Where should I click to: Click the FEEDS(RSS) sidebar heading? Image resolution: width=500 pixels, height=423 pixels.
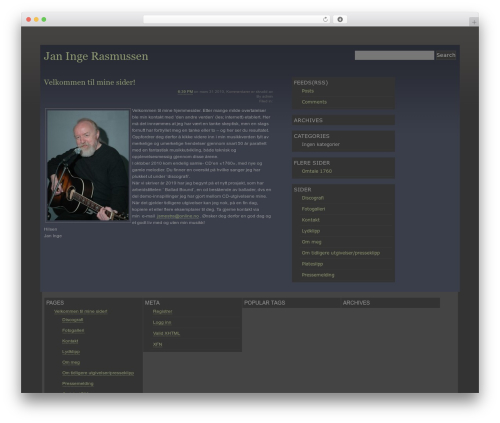point(311,83)
